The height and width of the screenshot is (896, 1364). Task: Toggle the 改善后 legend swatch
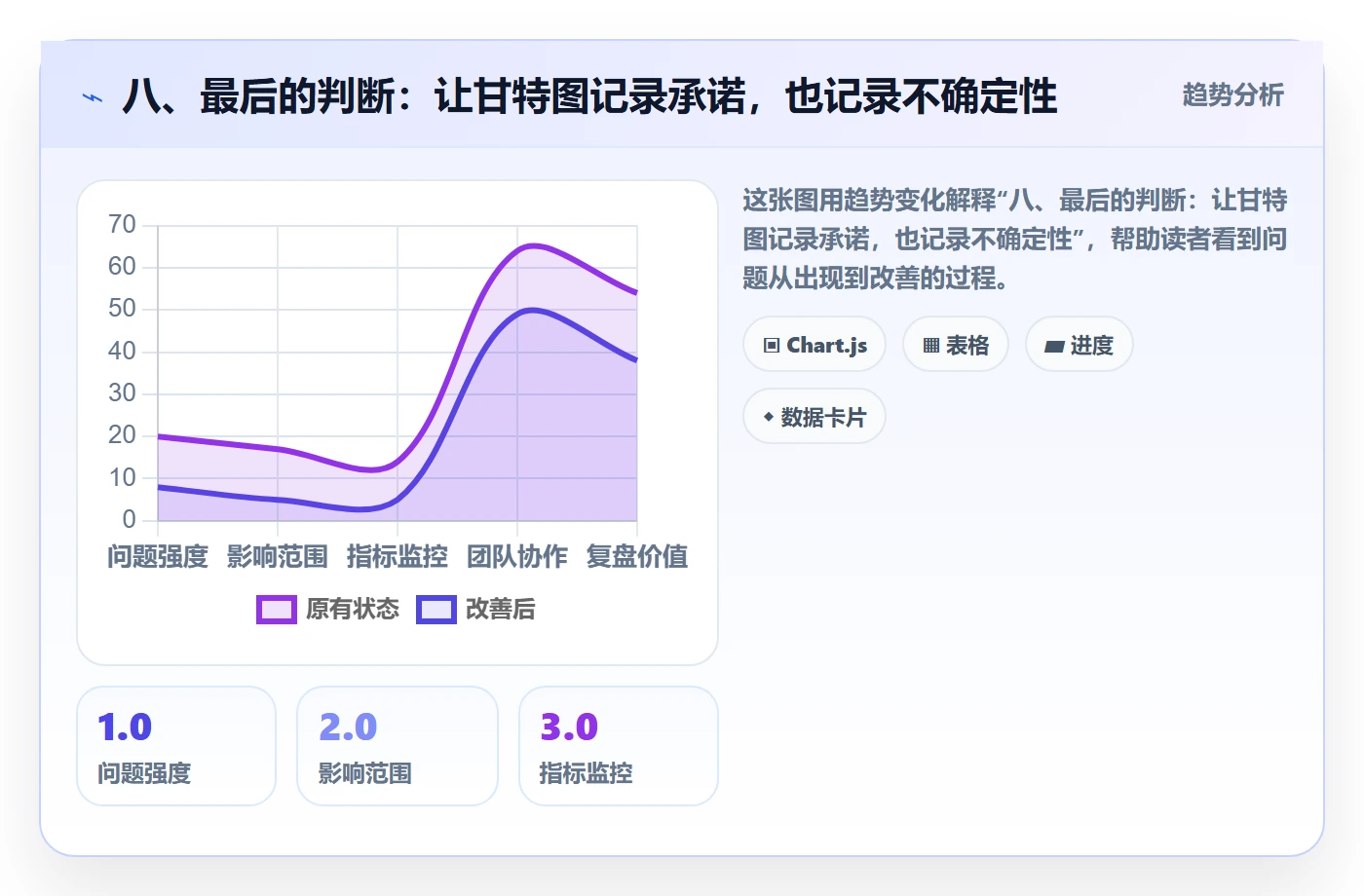pos(436,610)
